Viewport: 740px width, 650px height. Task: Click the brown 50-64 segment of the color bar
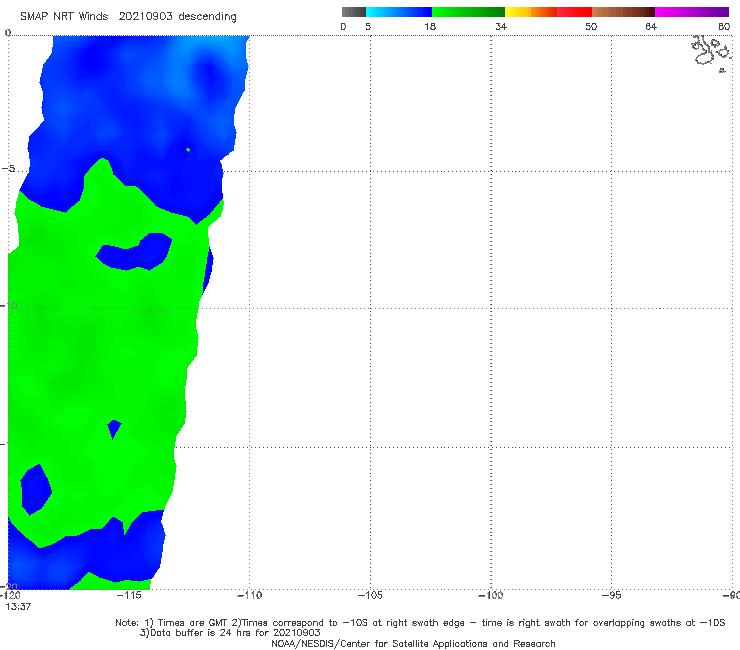pos(623,12)
